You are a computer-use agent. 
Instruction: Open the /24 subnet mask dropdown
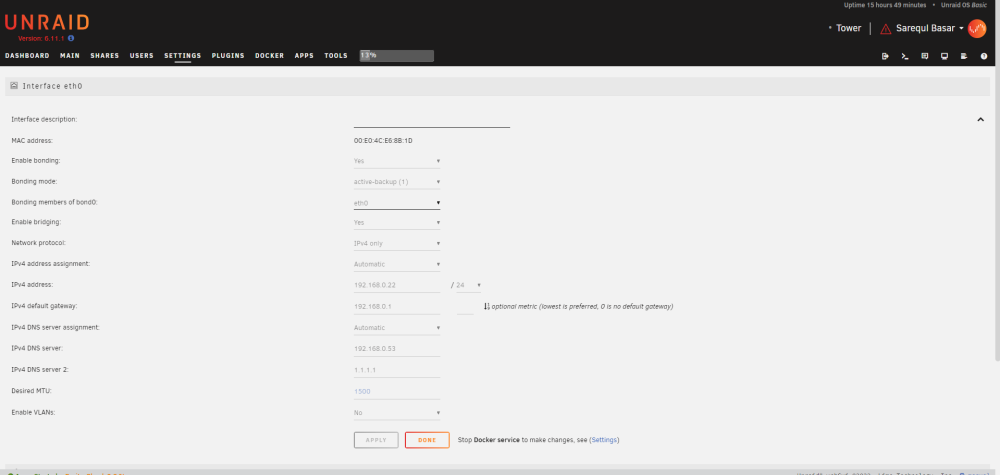coord(469,285)
